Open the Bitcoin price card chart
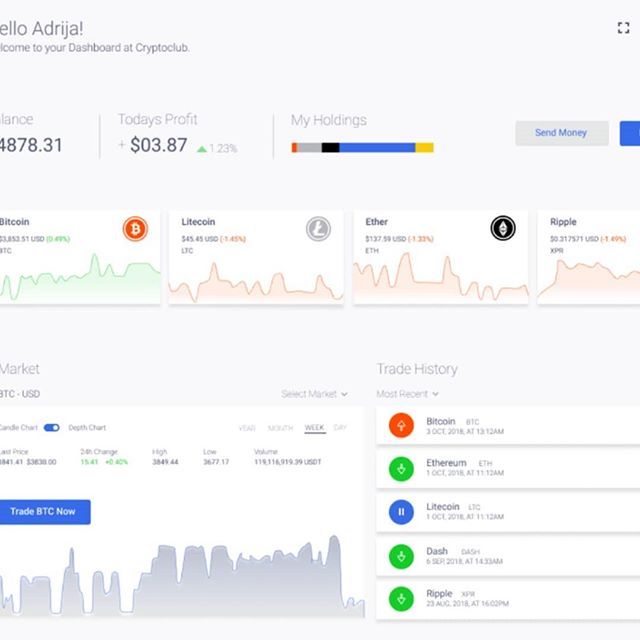Screen dimensions: 640x640 80,278
